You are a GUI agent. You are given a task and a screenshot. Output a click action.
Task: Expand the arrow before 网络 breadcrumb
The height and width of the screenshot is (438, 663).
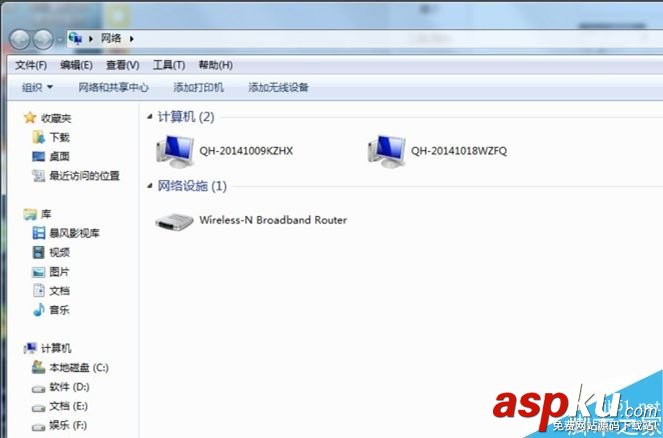click(x=91, y=39)
